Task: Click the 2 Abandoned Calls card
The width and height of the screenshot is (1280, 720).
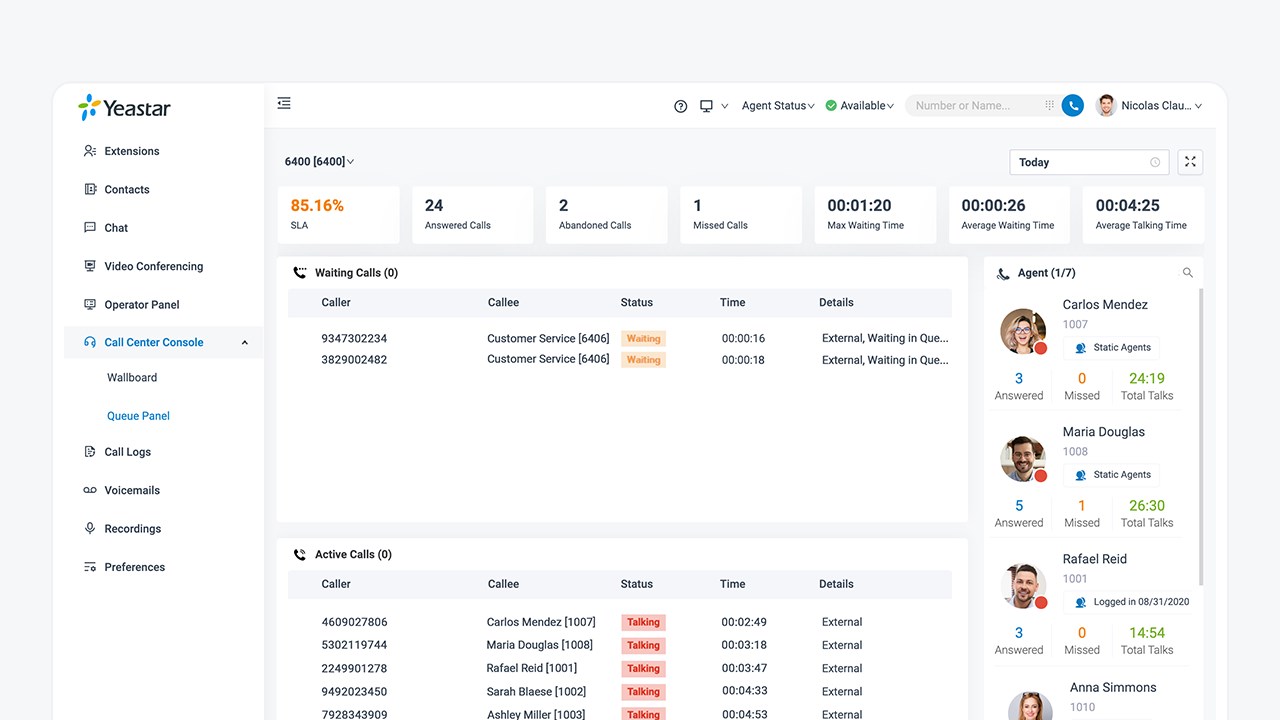Action: pyautogui.click(x=606, y=214)
